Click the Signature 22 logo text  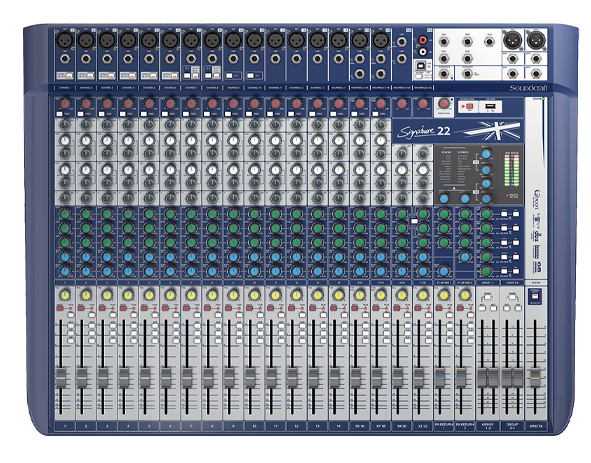pyautogui.click(x=424, y=132)
